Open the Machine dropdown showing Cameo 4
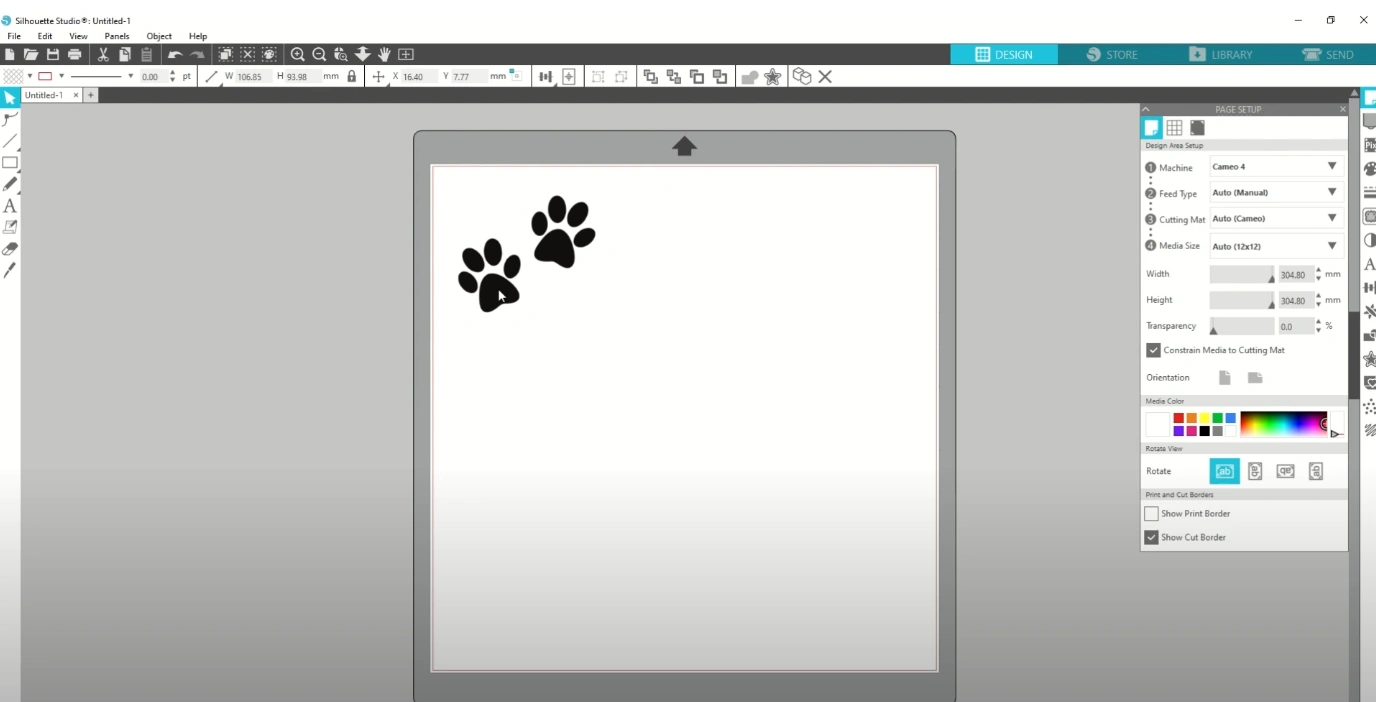The height and width of the screenshot is (702, 1376). point(1275,166)
